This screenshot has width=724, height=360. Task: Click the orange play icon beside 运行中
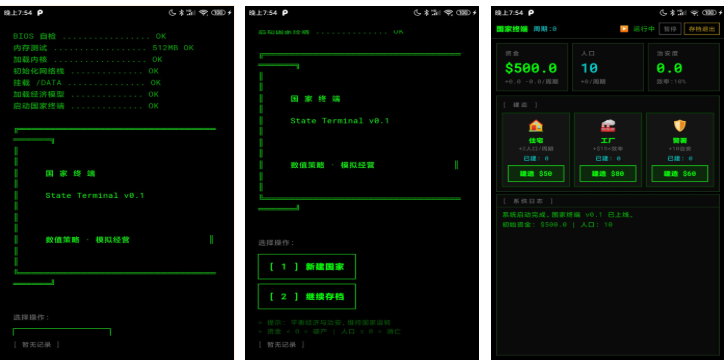pyautogui.click(x=624, y=29)
